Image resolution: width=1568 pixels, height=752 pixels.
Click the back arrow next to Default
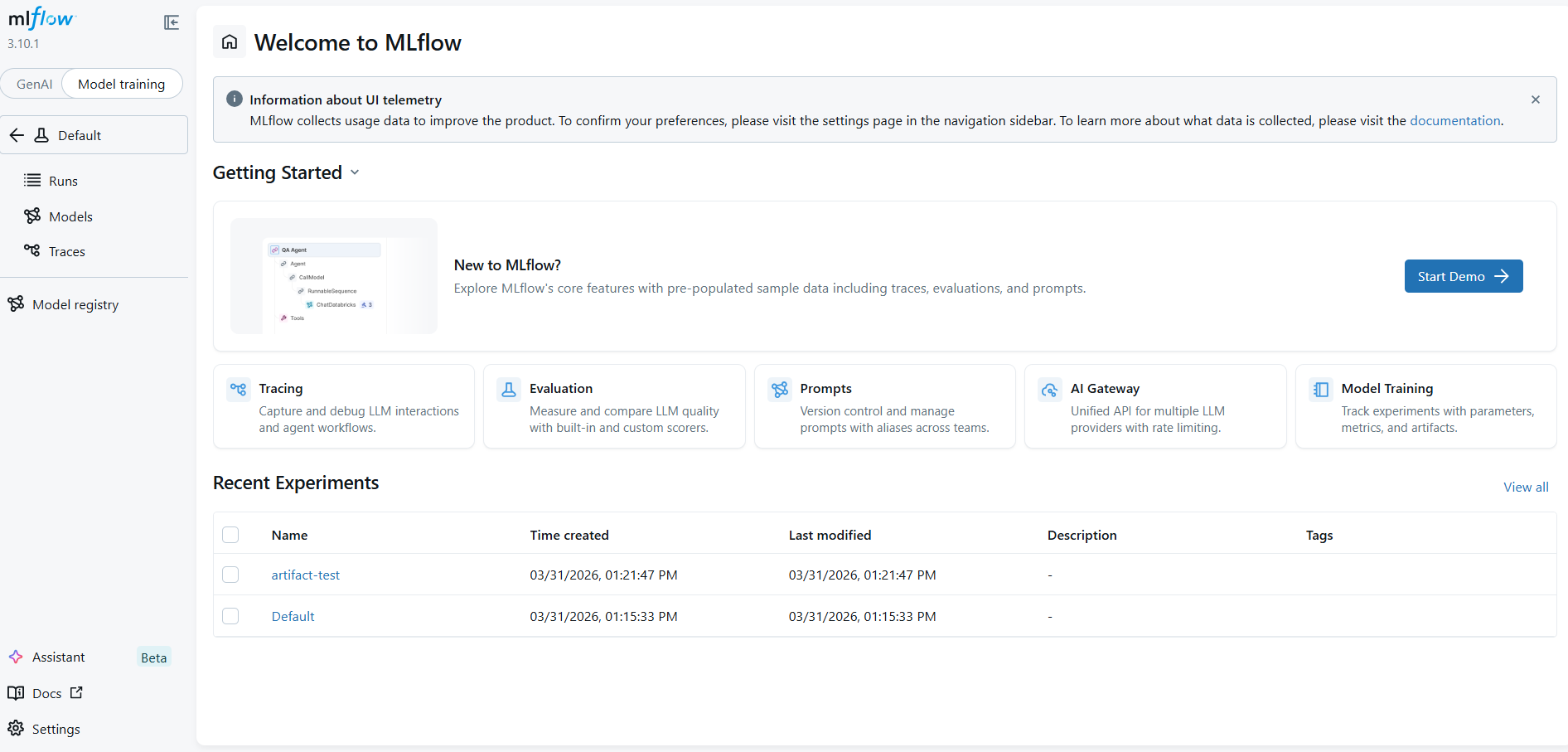point(17,135)
